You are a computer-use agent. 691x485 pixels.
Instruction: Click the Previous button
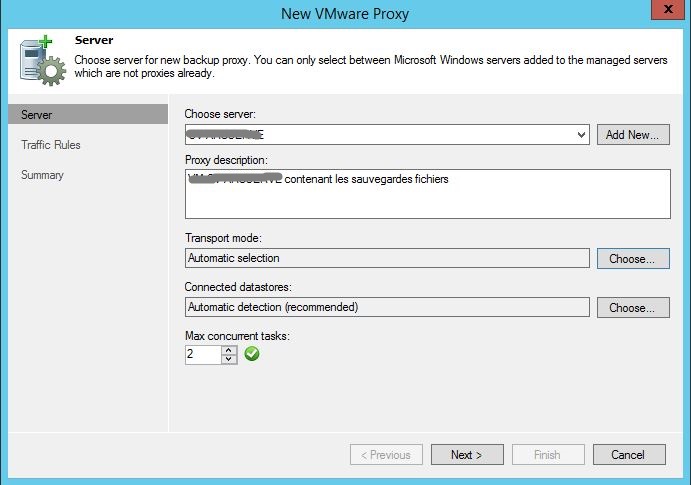[386, 455]
